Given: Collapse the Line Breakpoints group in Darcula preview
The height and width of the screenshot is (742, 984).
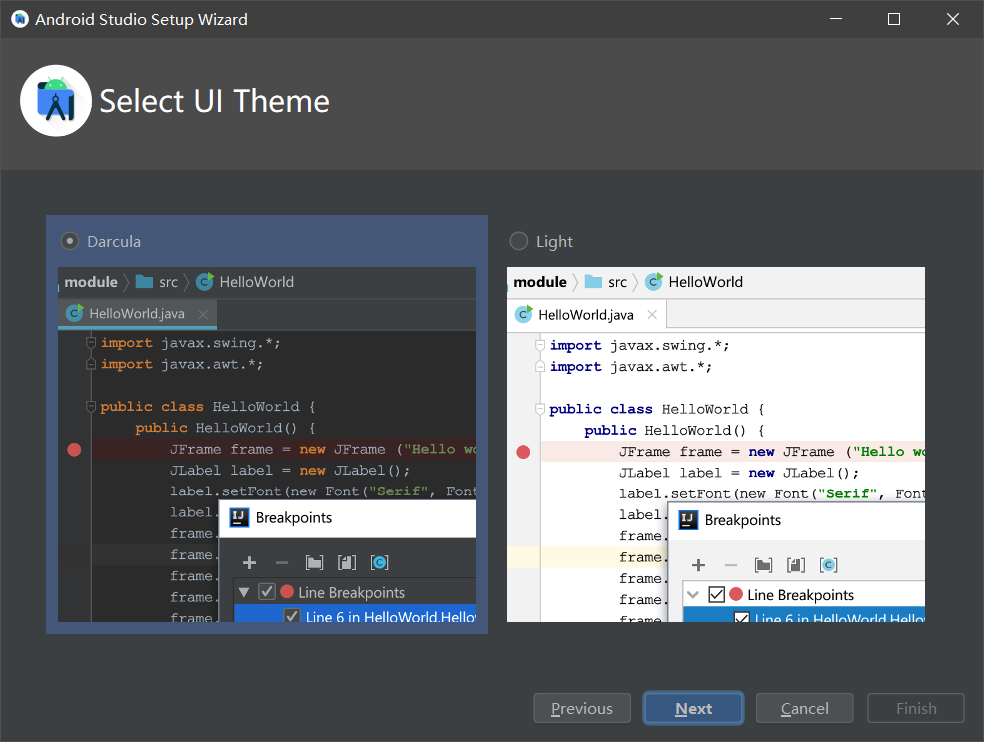Looking at the screenshot, I should (x=245, y=592).
